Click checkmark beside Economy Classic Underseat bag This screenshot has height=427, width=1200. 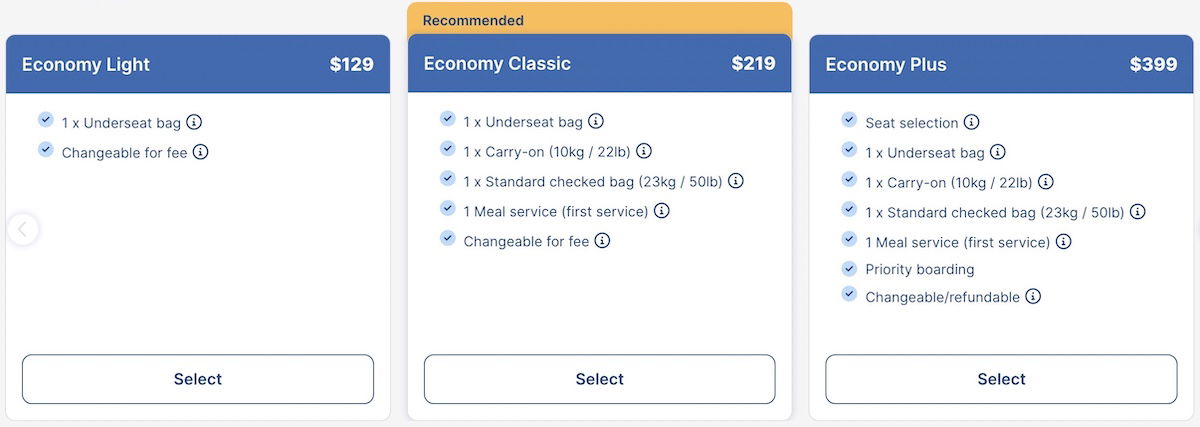pos(448,119)
